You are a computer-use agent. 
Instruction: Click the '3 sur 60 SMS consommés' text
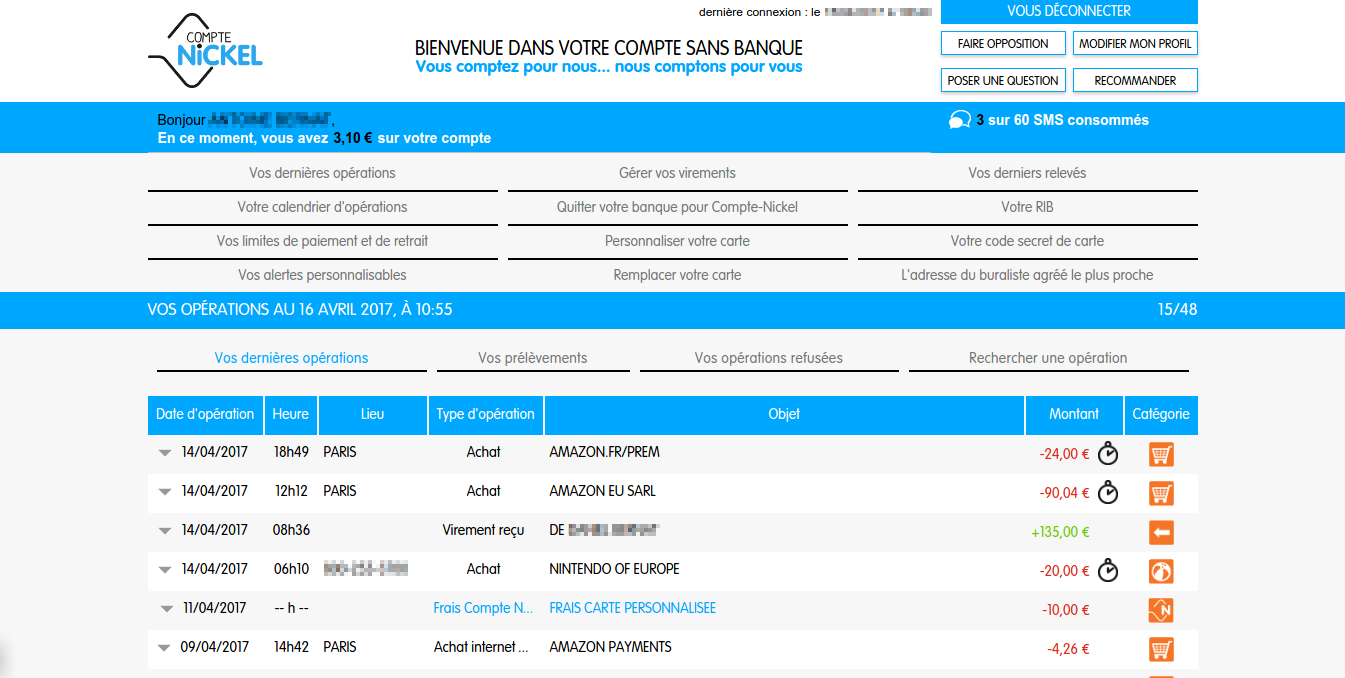pyautogui.click(x=1062, y=120)
